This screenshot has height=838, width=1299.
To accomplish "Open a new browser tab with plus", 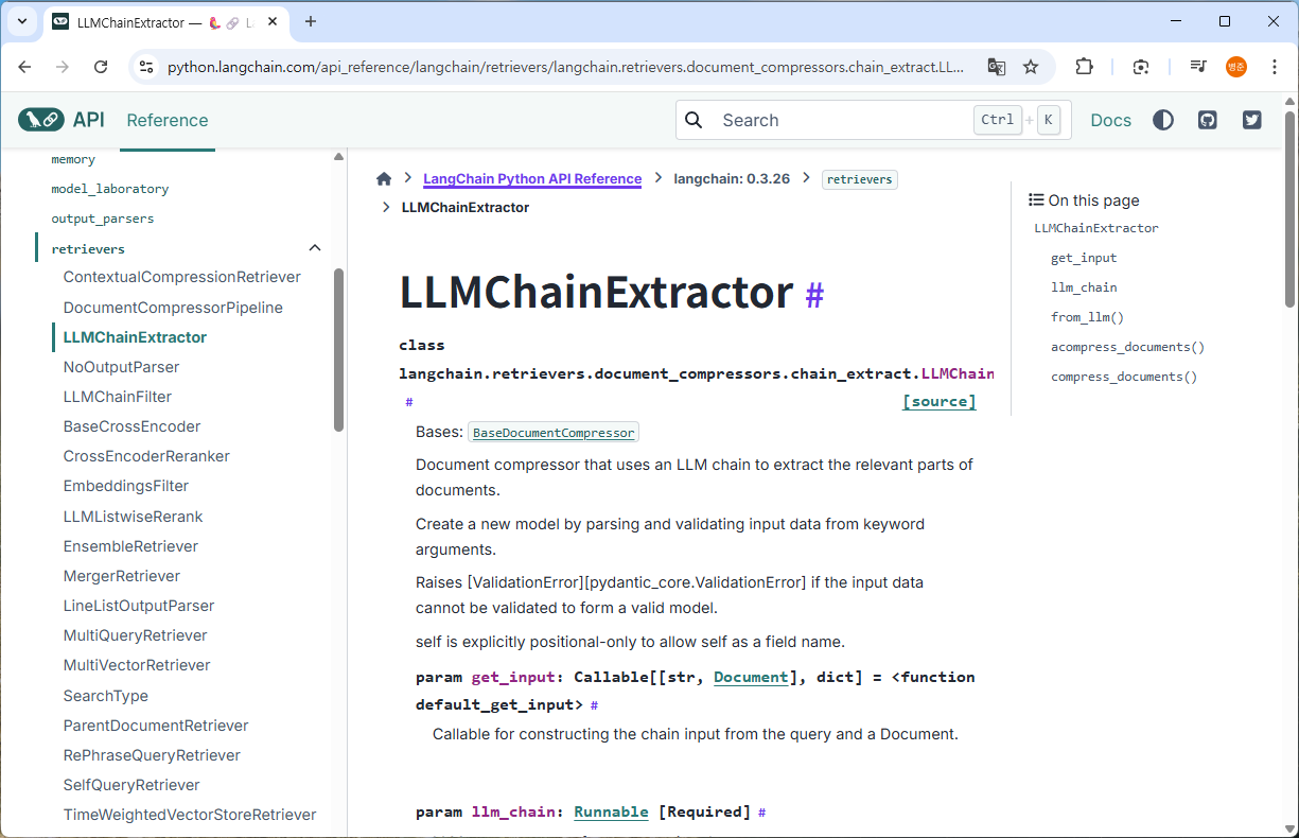I will tap(311, 21).
